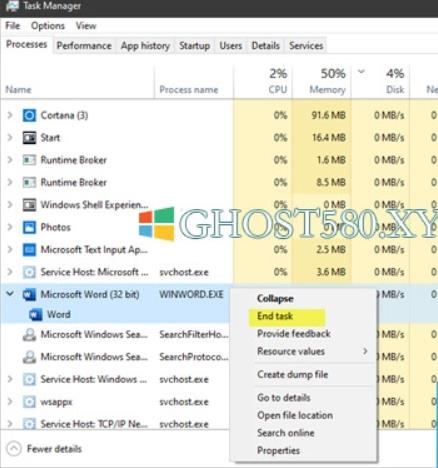Open the View menu

tap(86, 26)
